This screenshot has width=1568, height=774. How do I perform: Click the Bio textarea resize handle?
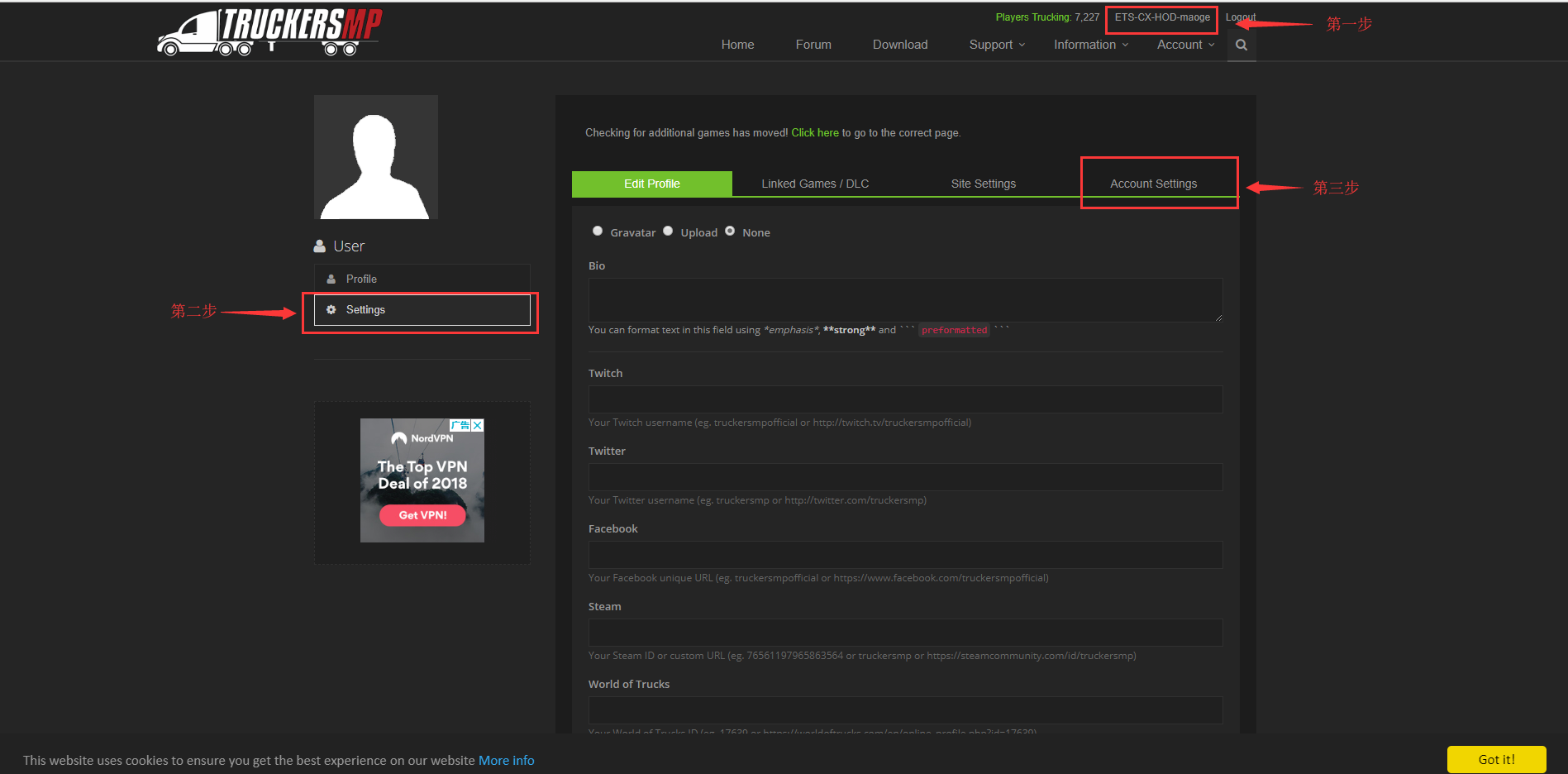click(x=1218, y=317)
